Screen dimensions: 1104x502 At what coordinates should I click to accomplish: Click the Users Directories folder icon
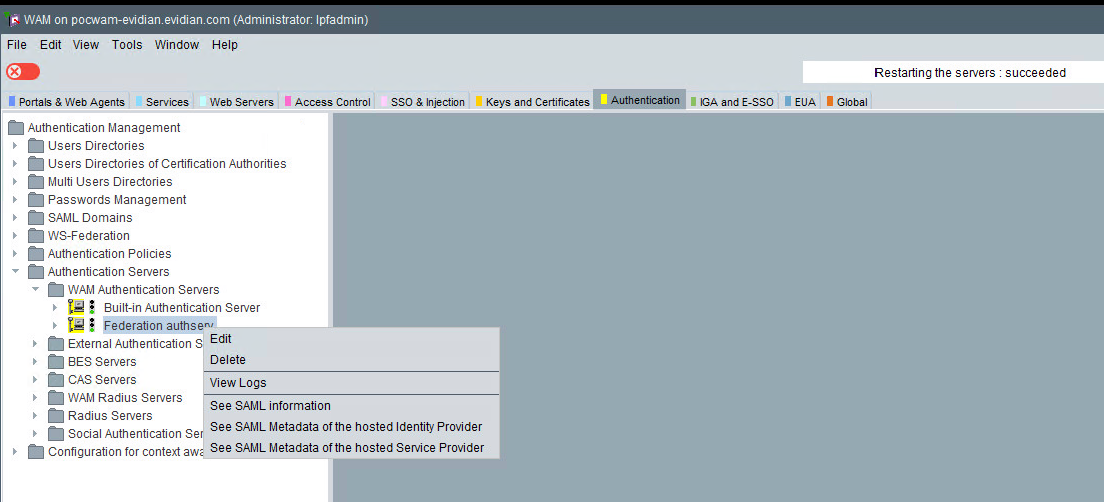(x=36, y=146)
